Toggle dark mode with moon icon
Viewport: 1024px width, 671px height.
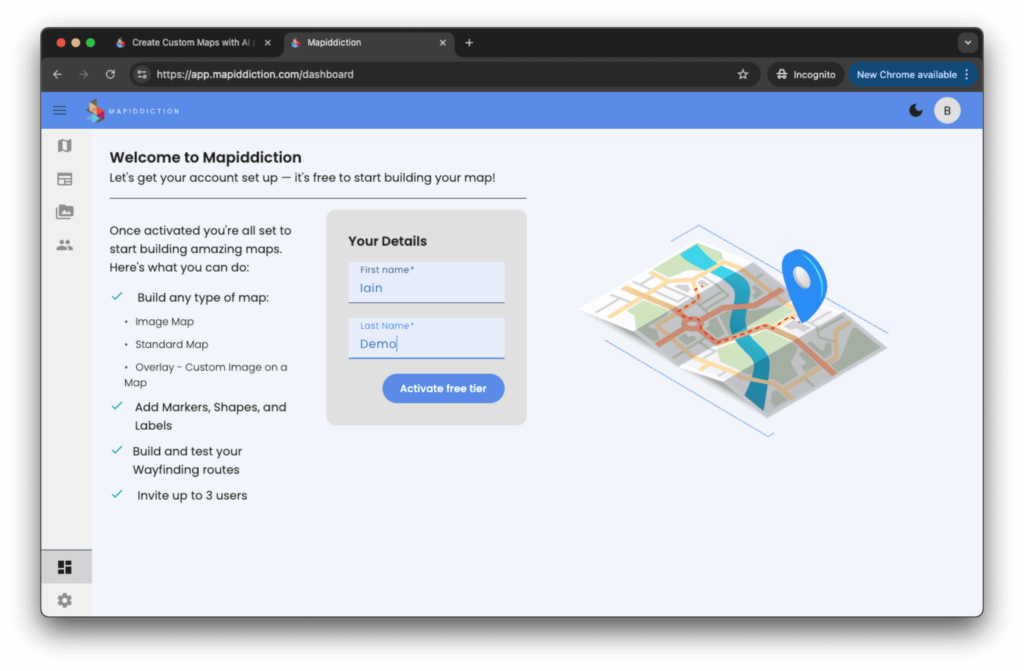coord(915,111)
